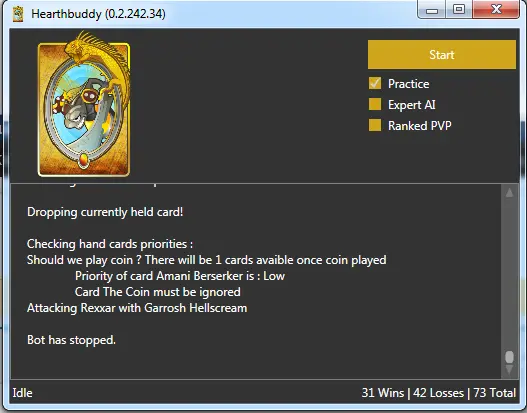Click the Idle status label
The height and width of the screenshot is (413, 527).
point(23,393)
